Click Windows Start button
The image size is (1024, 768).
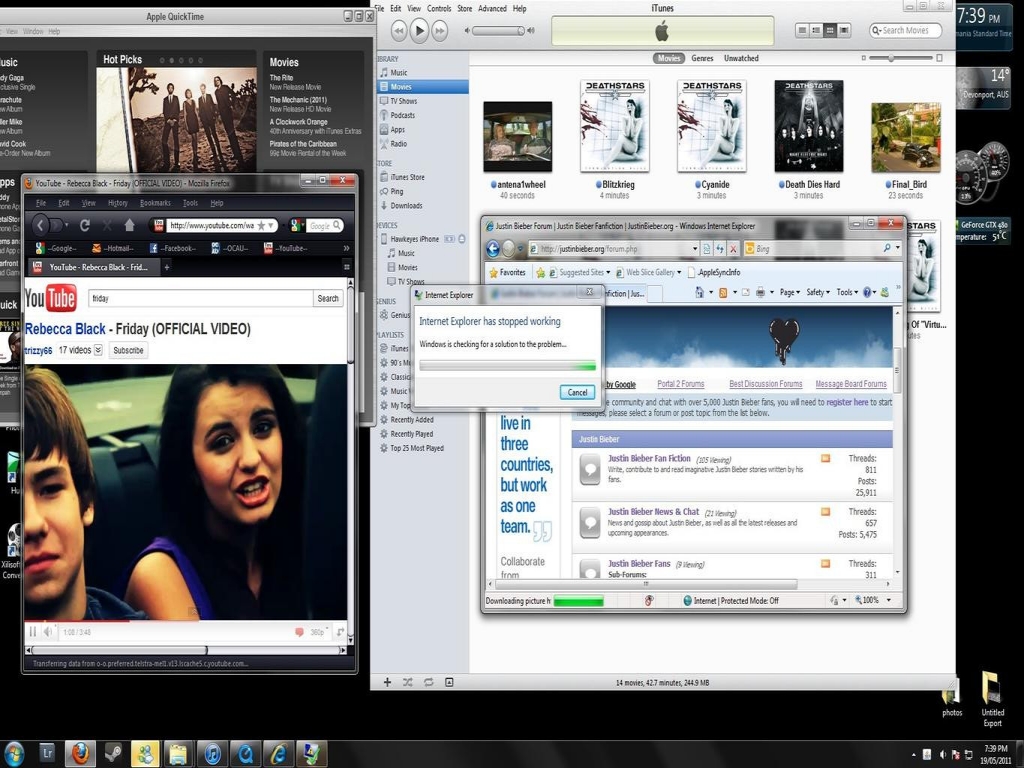(12, 754)
